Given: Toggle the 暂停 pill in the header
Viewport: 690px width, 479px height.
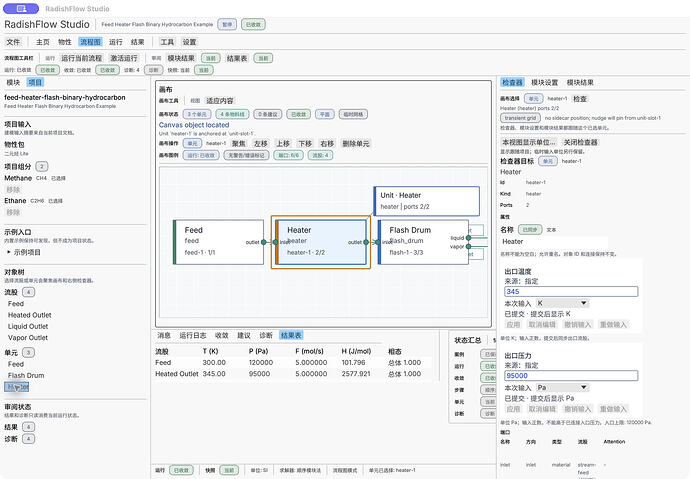Looking at the screenshot, I should pos(227,25).
